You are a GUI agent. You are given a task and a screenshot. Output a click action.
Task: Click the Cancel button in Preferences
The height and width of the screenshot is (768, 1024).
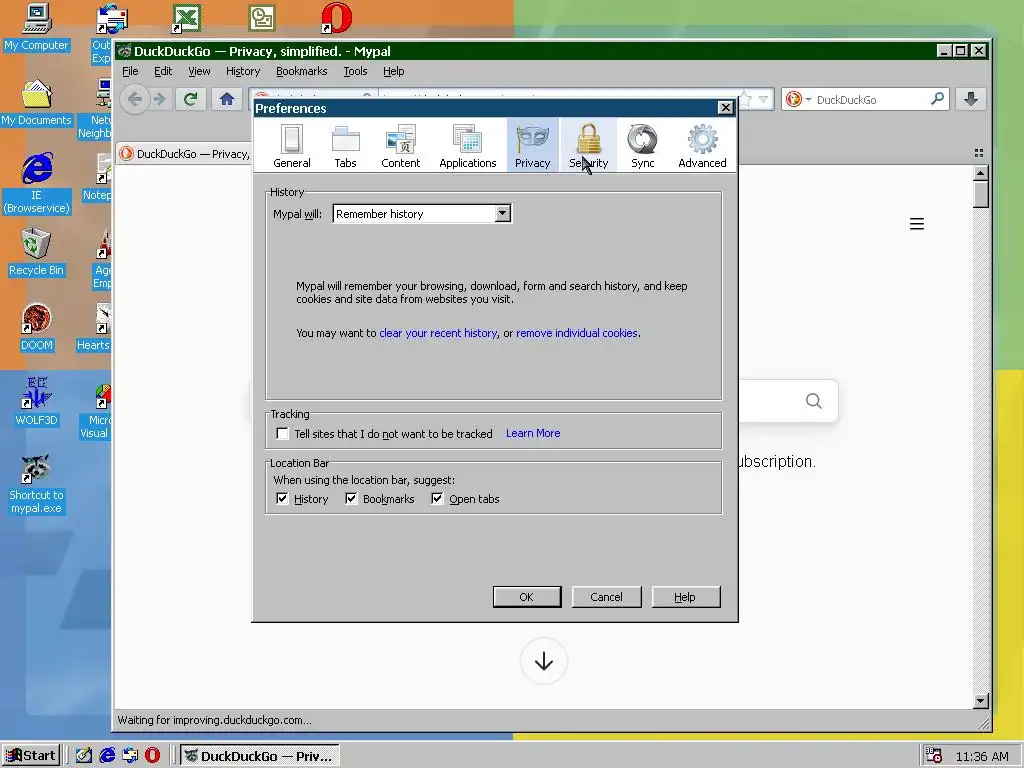[606, 597]
